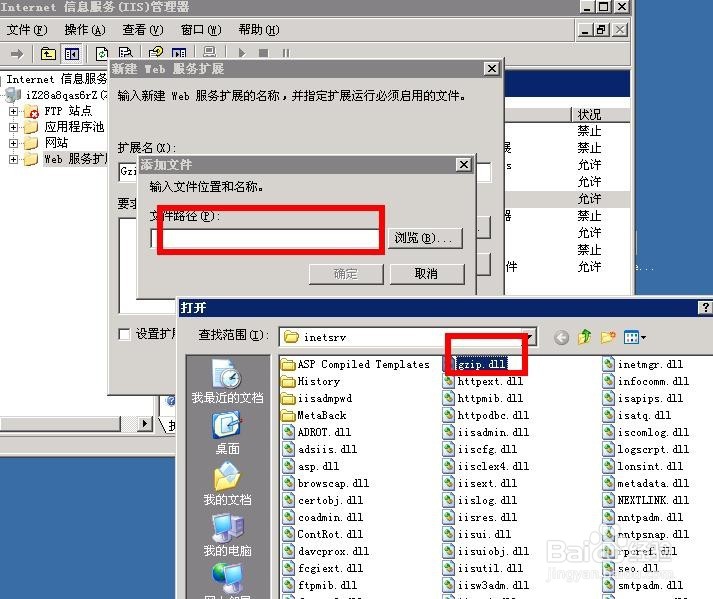Open the view menu icon in Open dialog
Screen dimensions: 713x599
635,337
